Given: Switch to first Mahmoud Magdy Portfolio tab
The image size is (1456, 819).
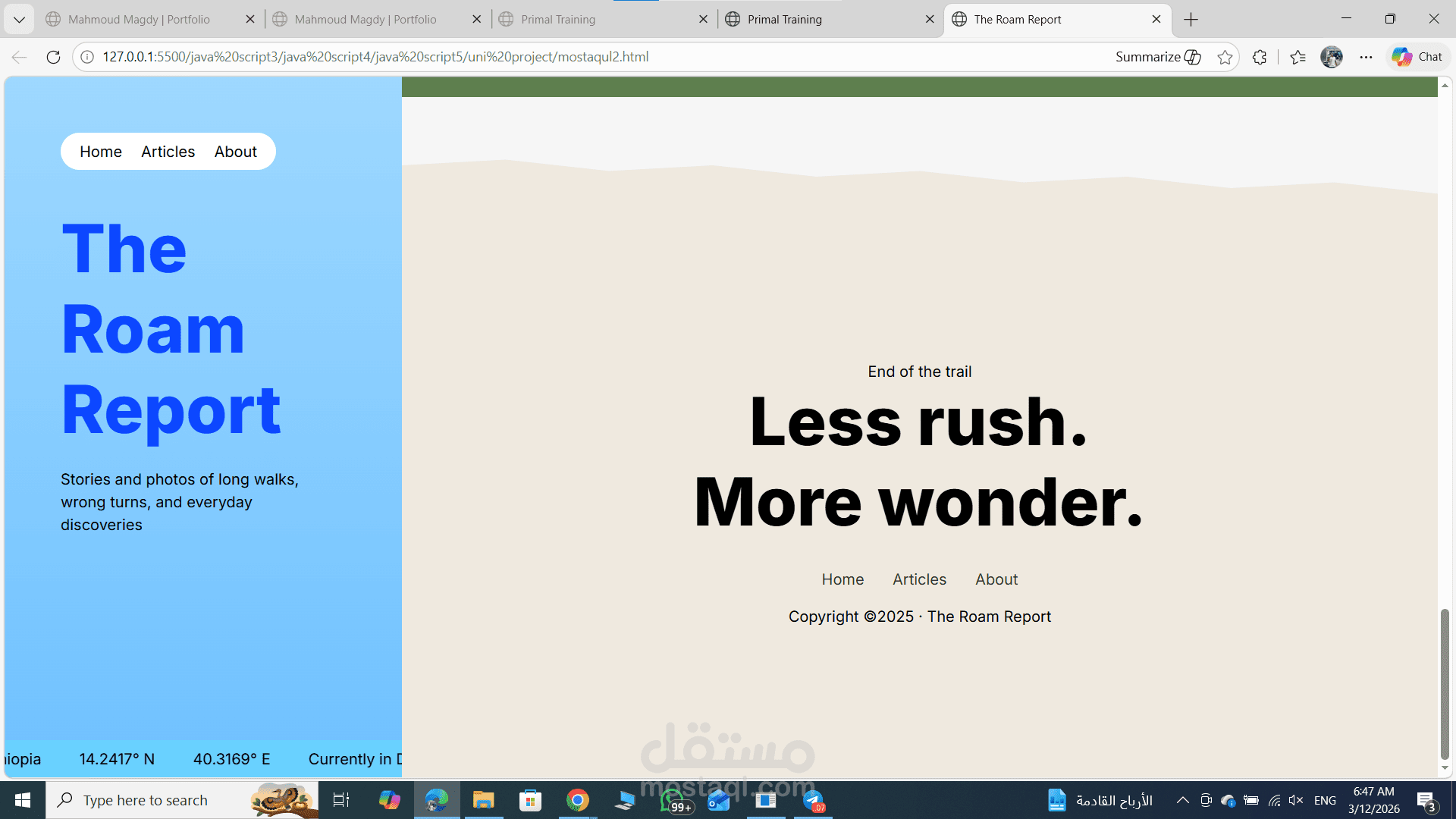Looking at the screenshot, I should [139, 19].
